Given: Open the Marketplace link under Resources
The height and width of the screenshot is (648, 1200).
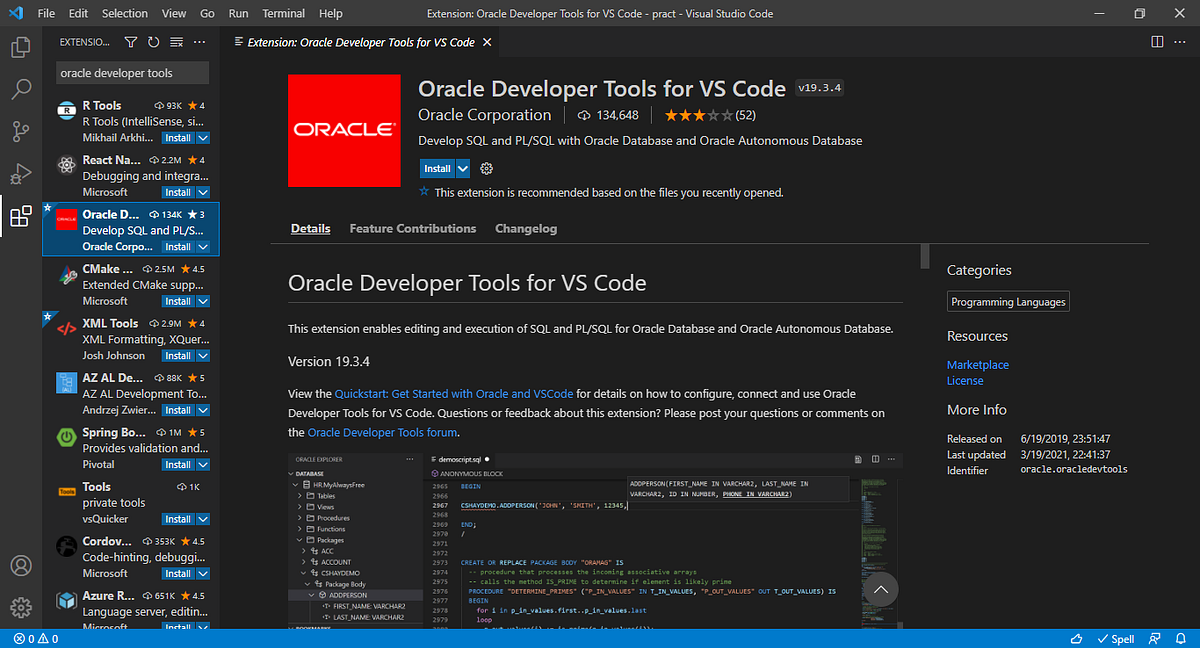Looking at the screenshot, I should 977,364.
